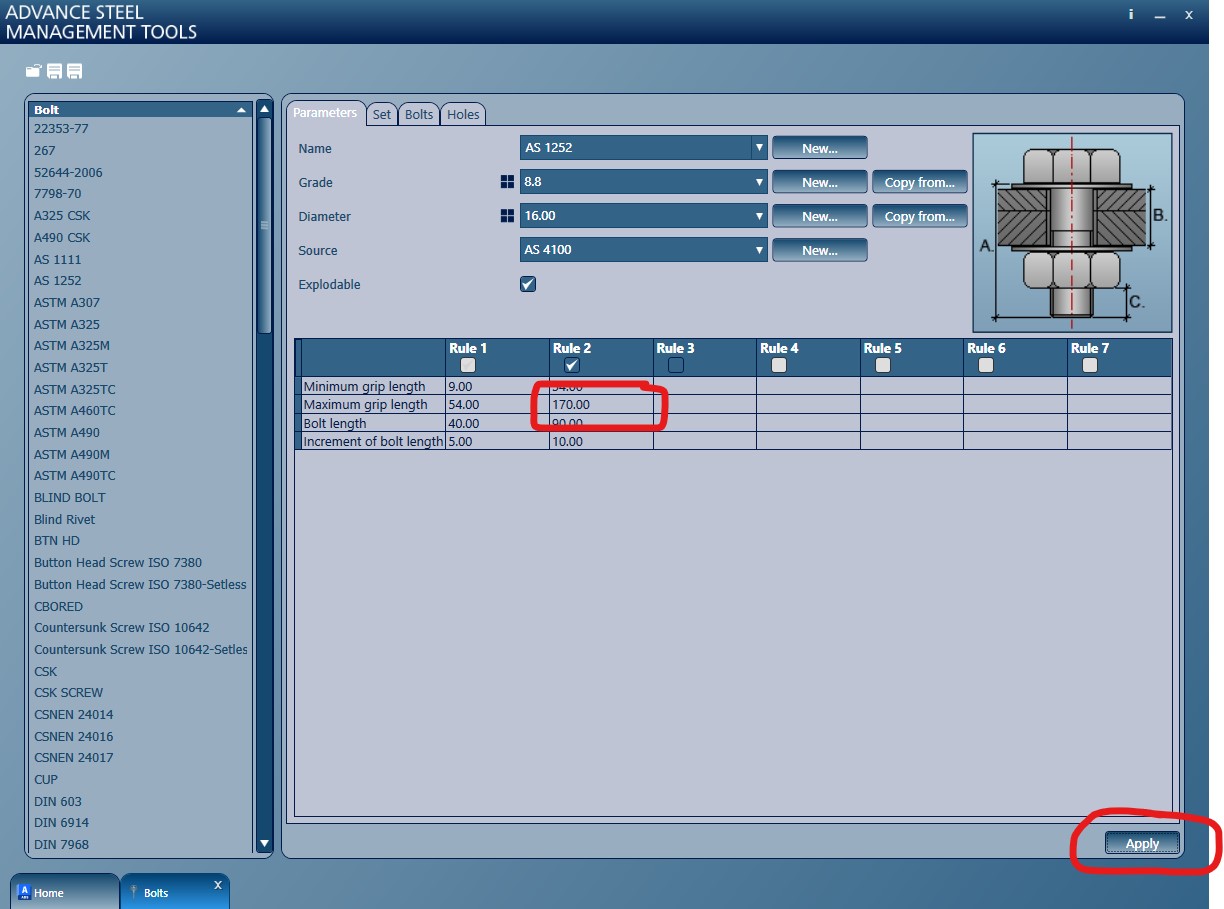The image size is (1224, 909).
Task: Select CSK SCREW in the list
Action: (x=69, y=692)
